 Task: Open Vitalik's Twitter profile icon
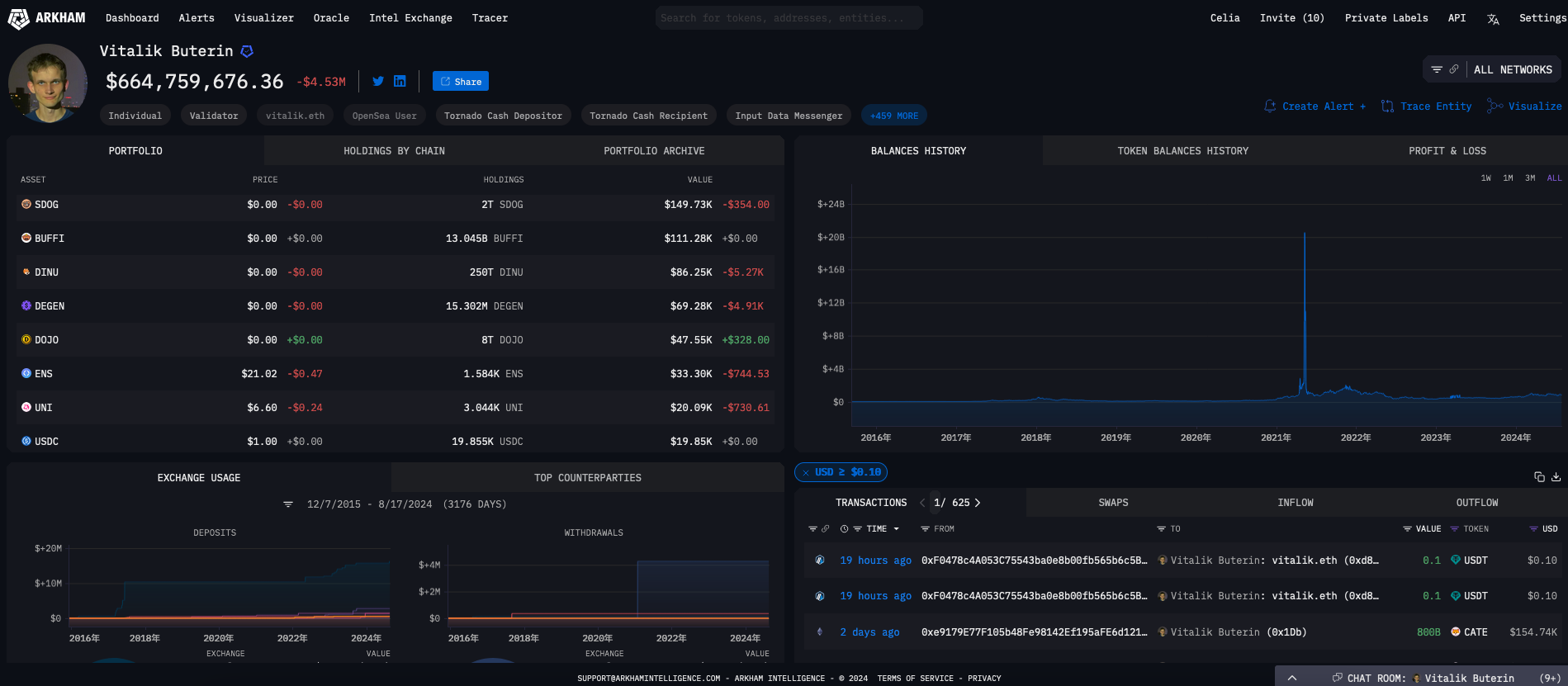click(x=378, y=81)
